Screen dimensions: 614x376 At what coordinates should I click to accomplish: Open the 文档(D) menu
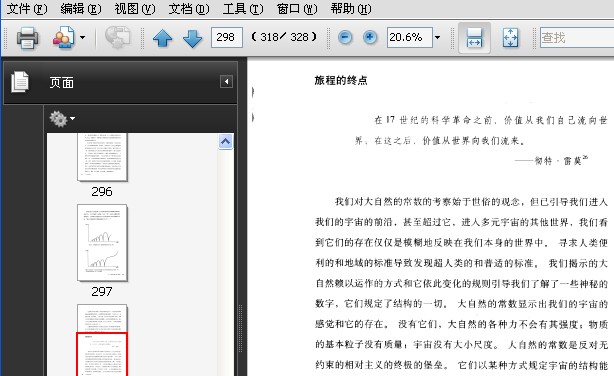tap(189, 9)
